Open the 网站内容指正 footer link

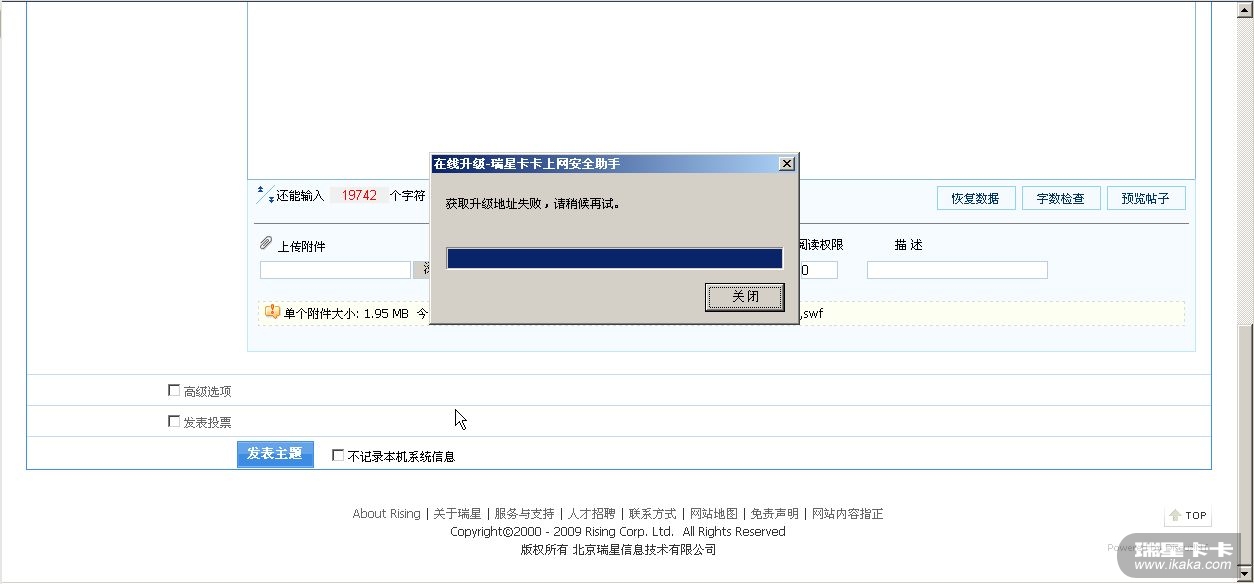848,514
